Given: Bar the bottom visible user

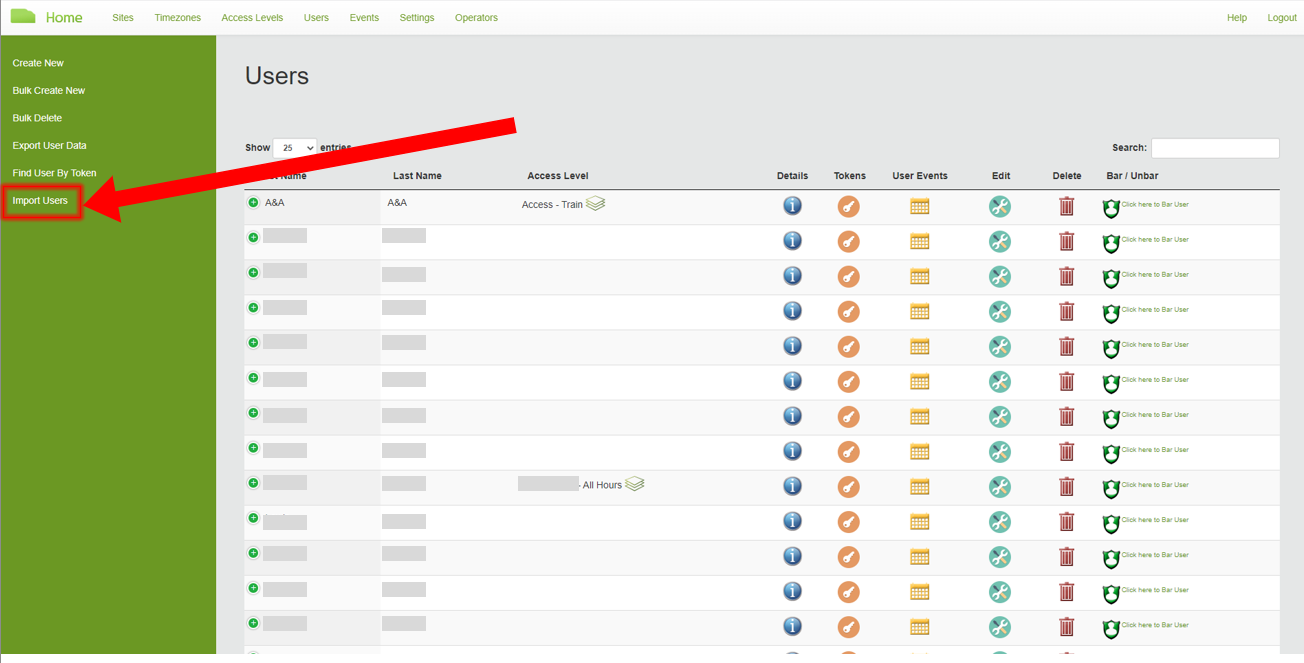Looking at the screenshot, I should click(x=1110, y=627).
